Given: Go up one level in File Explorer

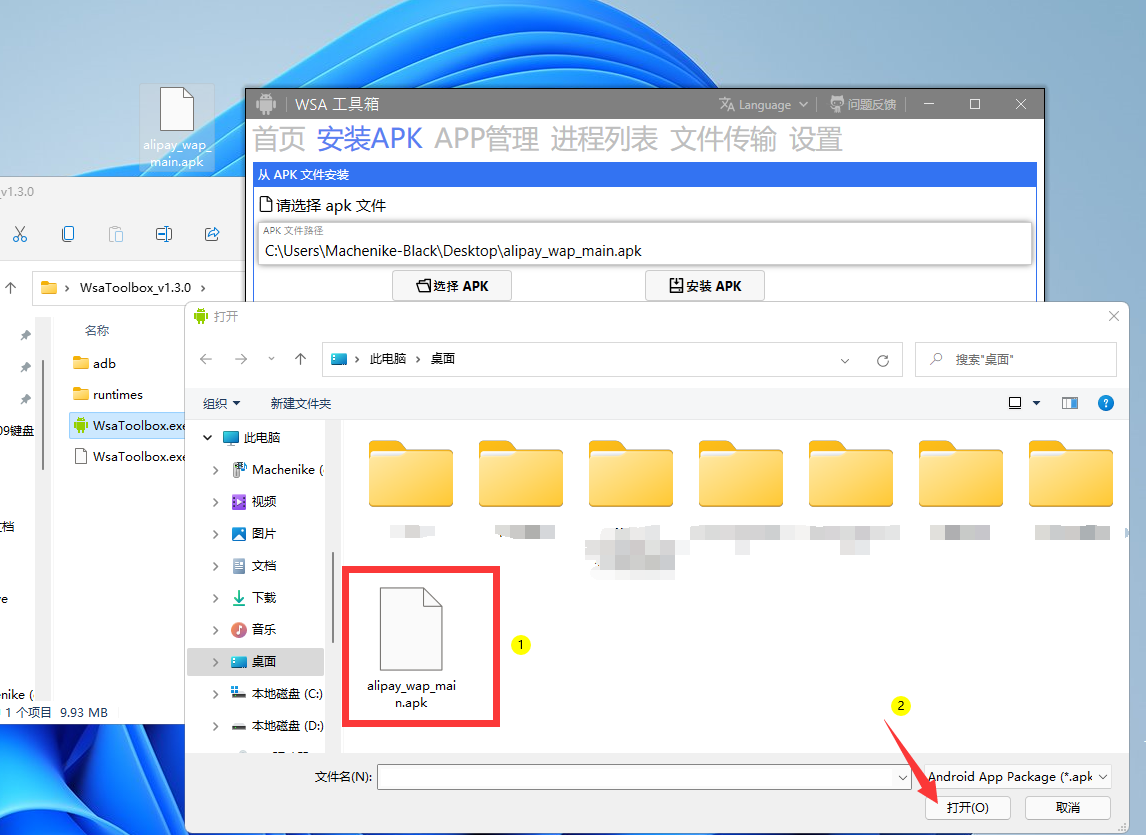Looking at the screenshot, I should pyautogui.click(x=10, y=288).
